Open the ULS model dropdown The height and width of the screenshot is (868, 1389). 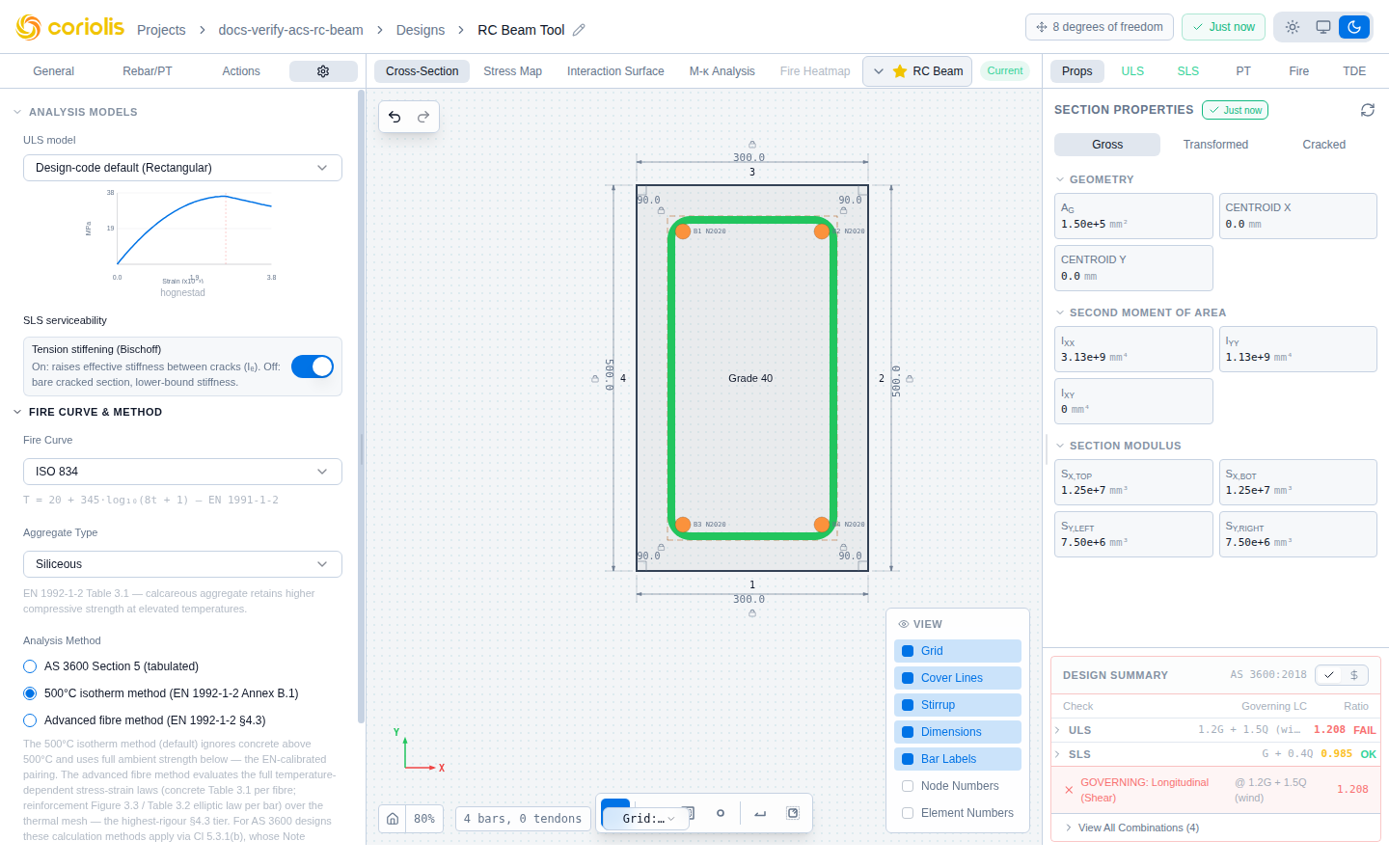pyautogui.click(x=182, y=168)
